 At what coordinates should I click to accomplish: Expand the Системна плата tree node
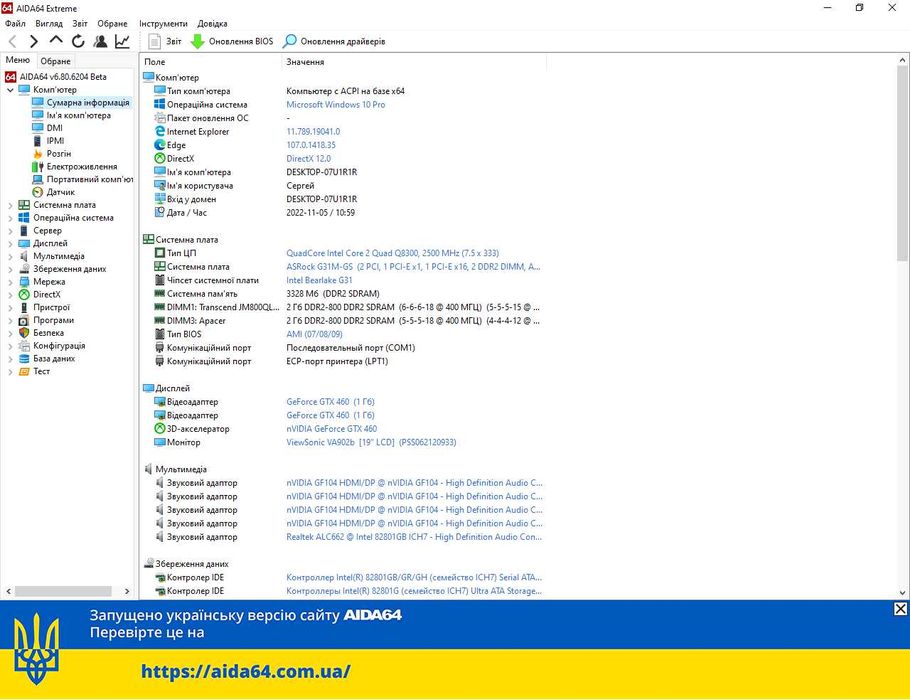(10, 205)
